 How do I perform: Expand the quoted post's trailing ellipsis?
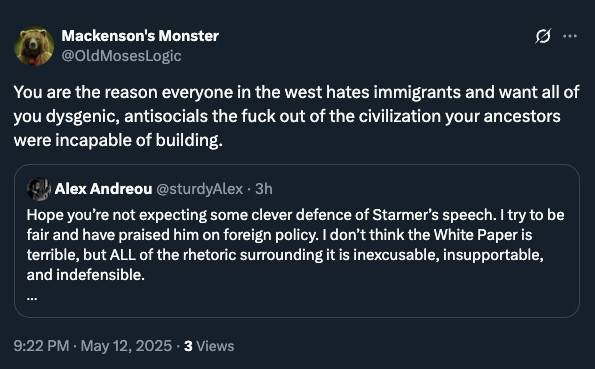(32, 298)
